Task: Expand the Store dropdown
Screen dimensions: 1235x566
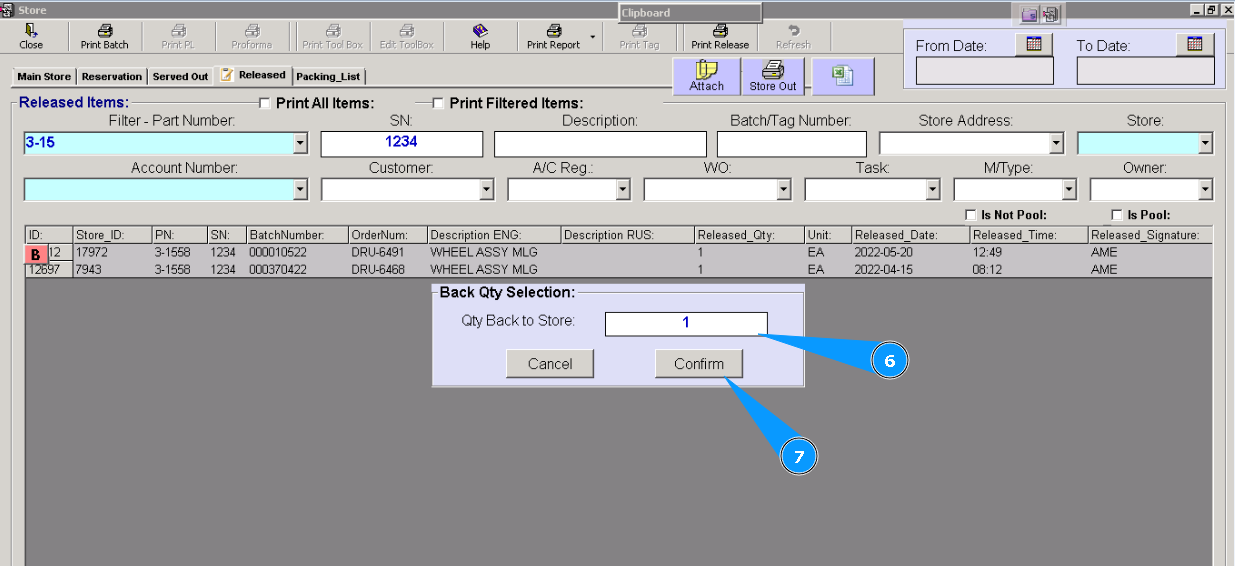Action: tap(1205, 144)
